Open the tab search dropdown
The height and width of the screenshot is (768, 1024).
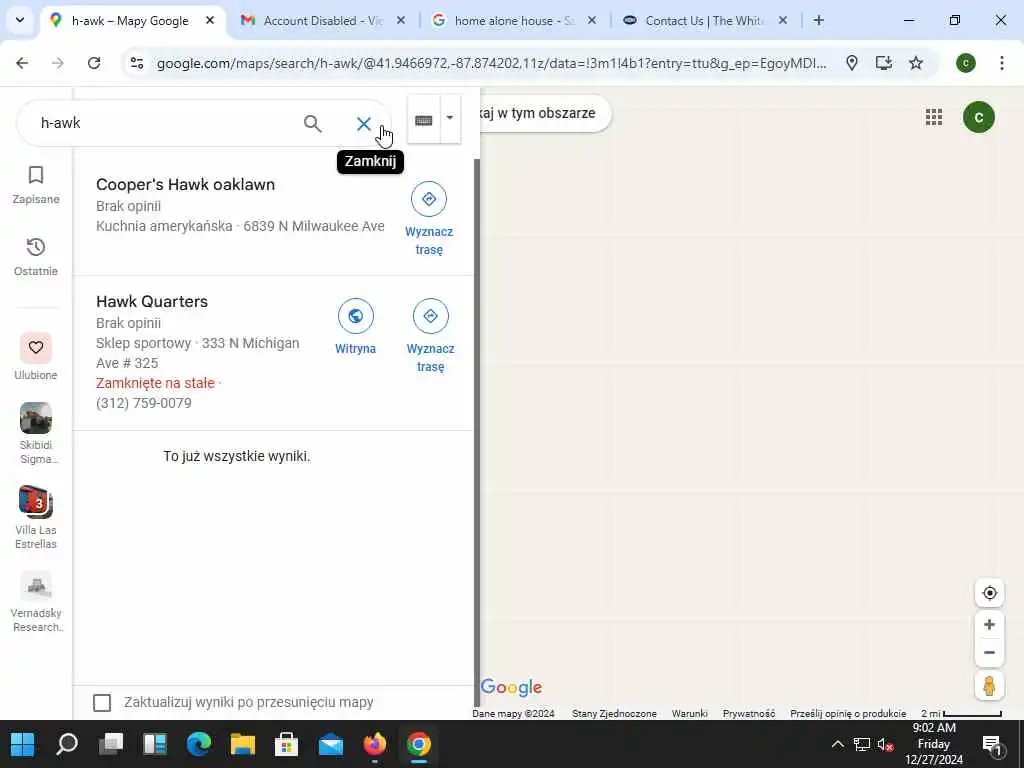20,20
